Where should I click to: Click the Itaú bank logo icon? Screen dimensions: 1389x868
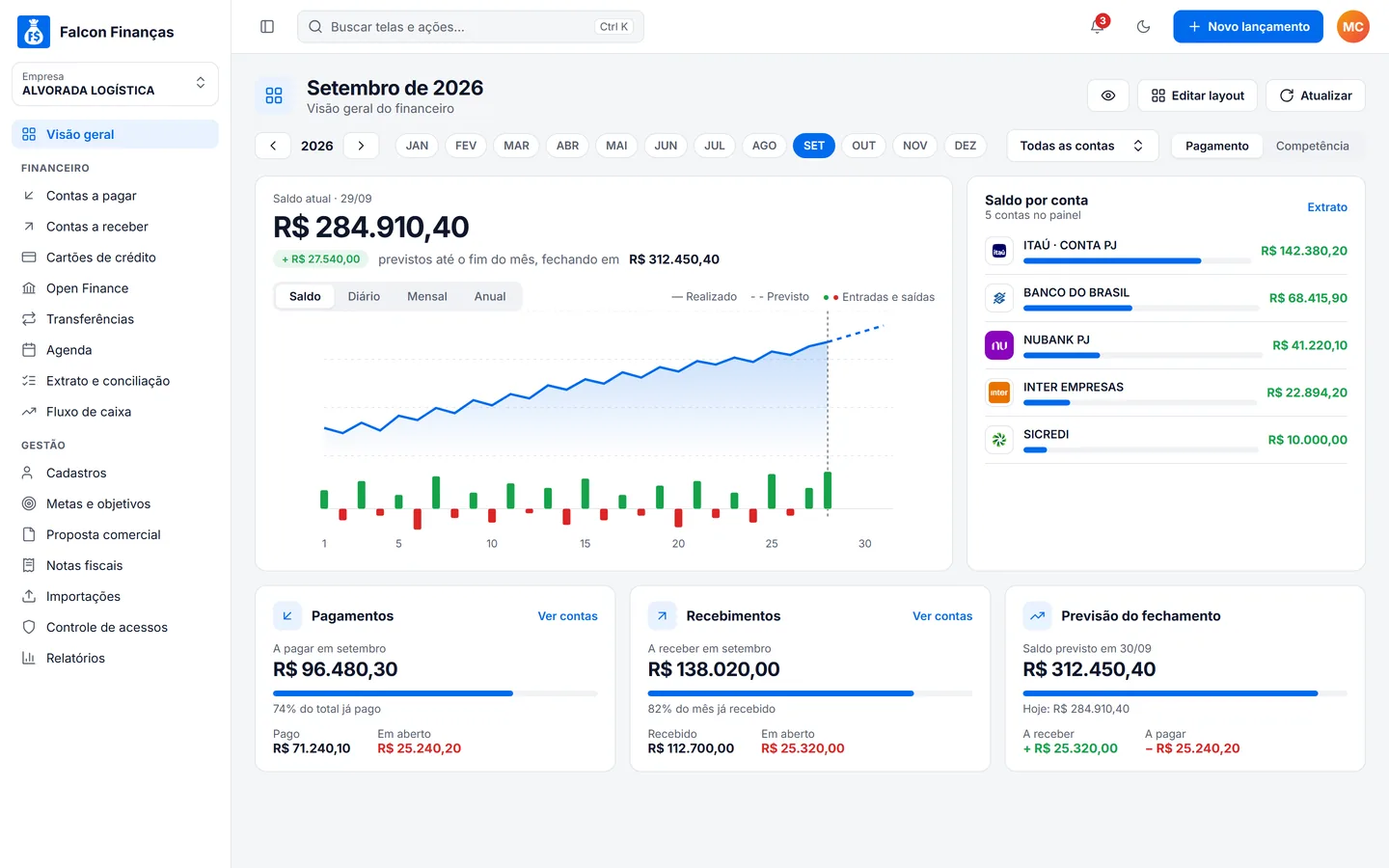point(999,251)
